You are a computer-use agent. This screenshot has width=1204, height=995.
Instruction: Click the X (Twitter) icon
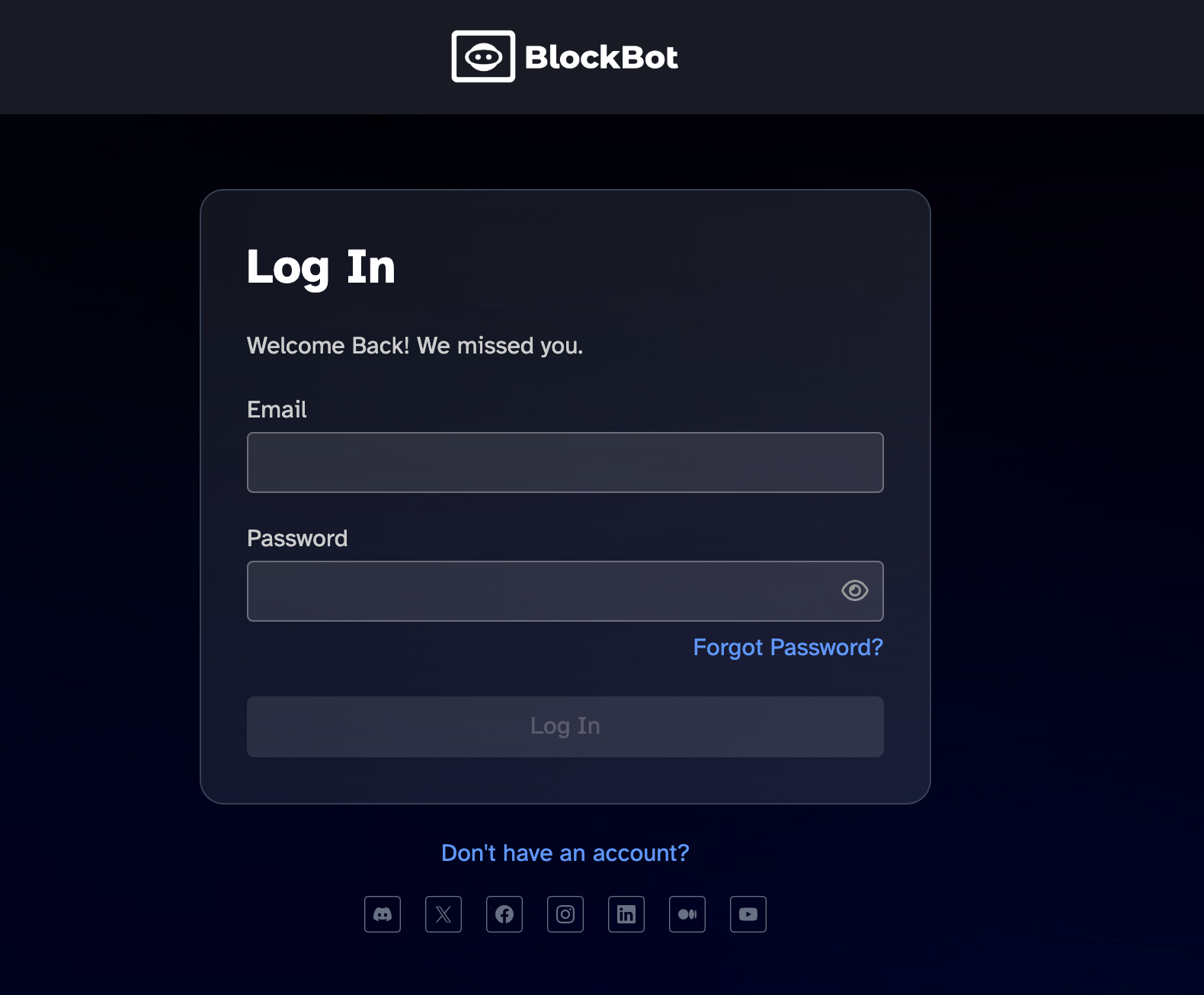click(443, 914)
